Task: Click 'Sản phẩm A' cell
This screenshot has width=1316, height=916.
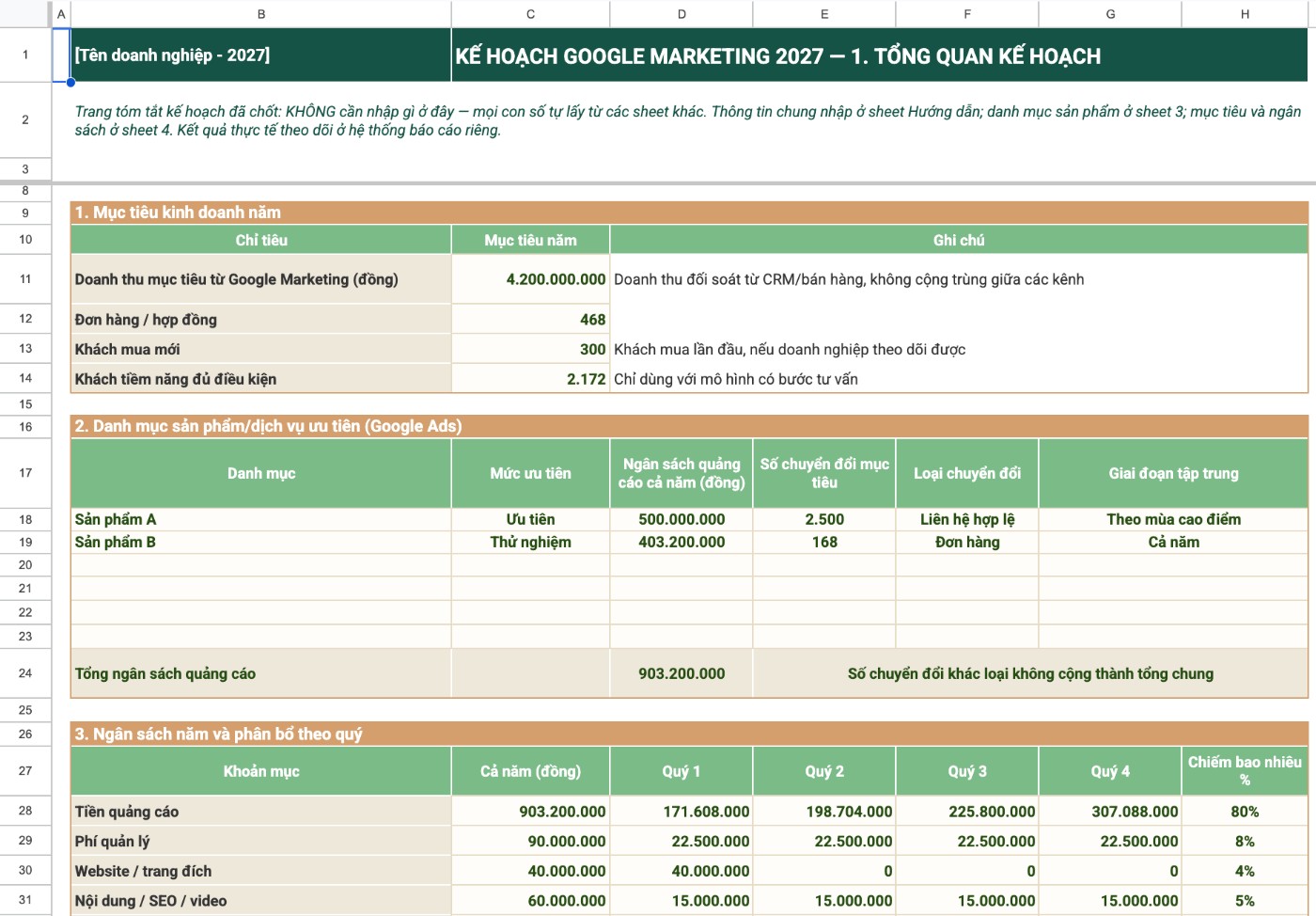Action: click(x=260, y=519)
